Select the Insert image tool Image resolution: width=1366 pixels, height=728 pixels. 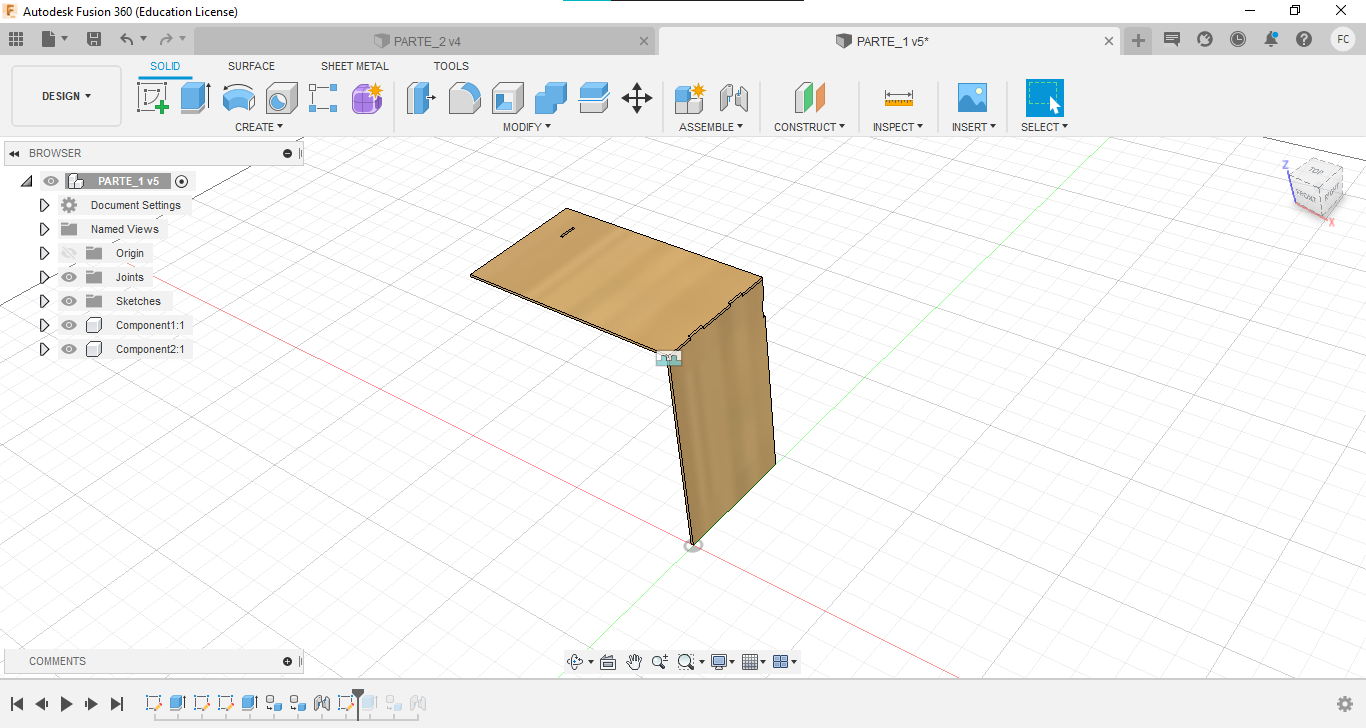(972, 98)
